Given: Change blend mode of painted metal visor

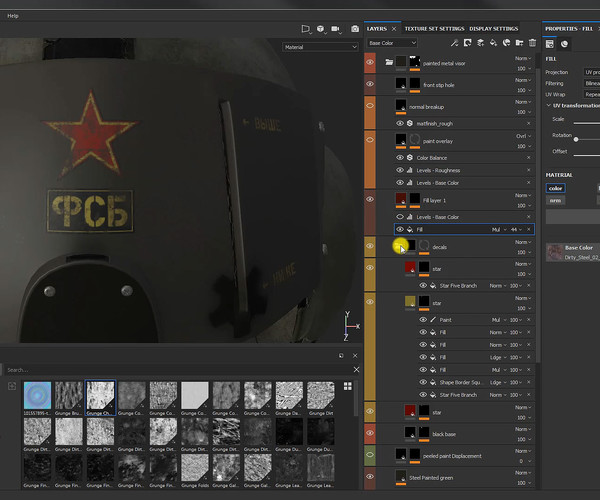Looking at the screenshot, I should point(523,58).
